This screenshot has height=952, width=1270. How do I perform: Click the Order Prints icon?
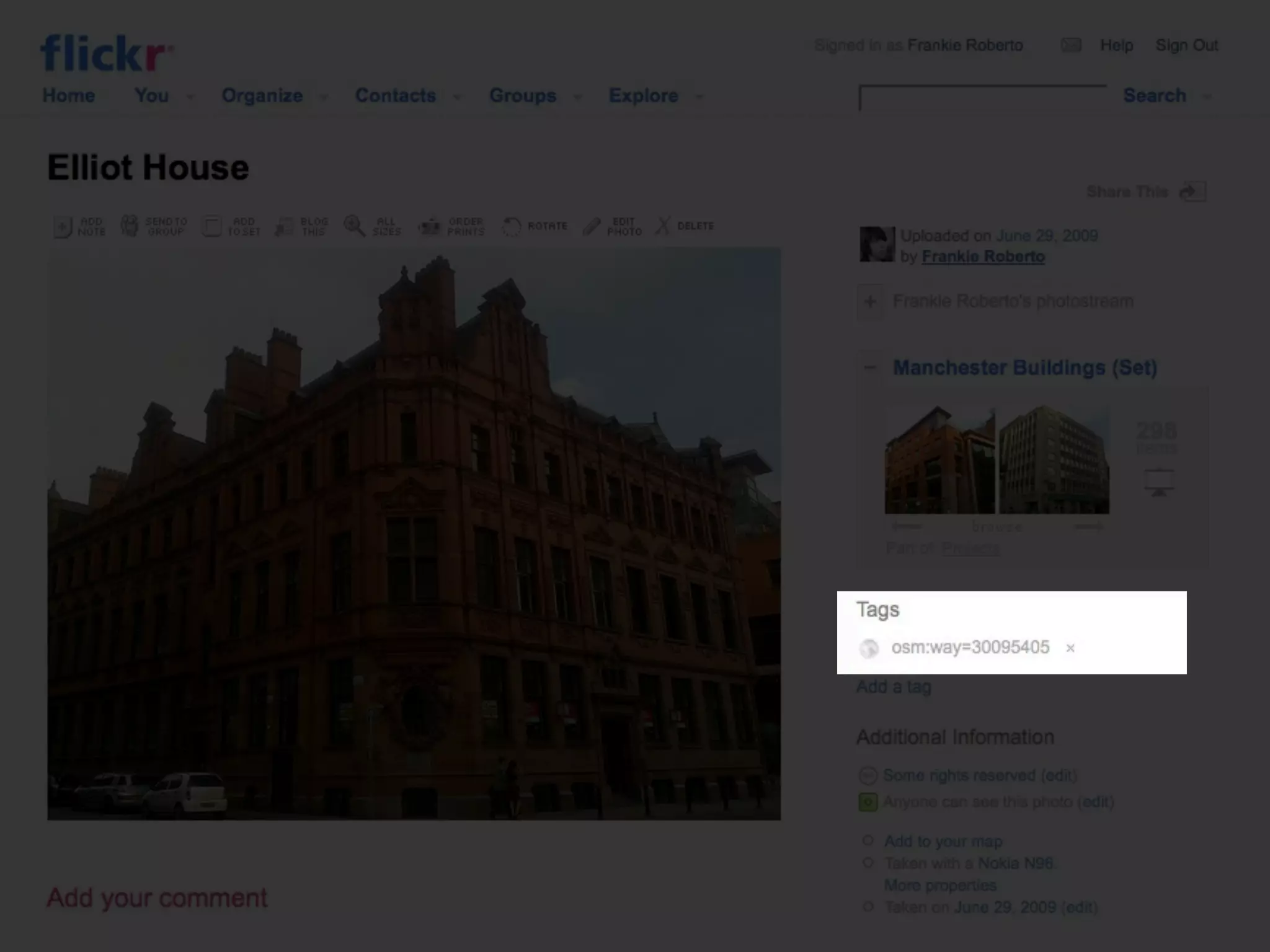[430, 226]
